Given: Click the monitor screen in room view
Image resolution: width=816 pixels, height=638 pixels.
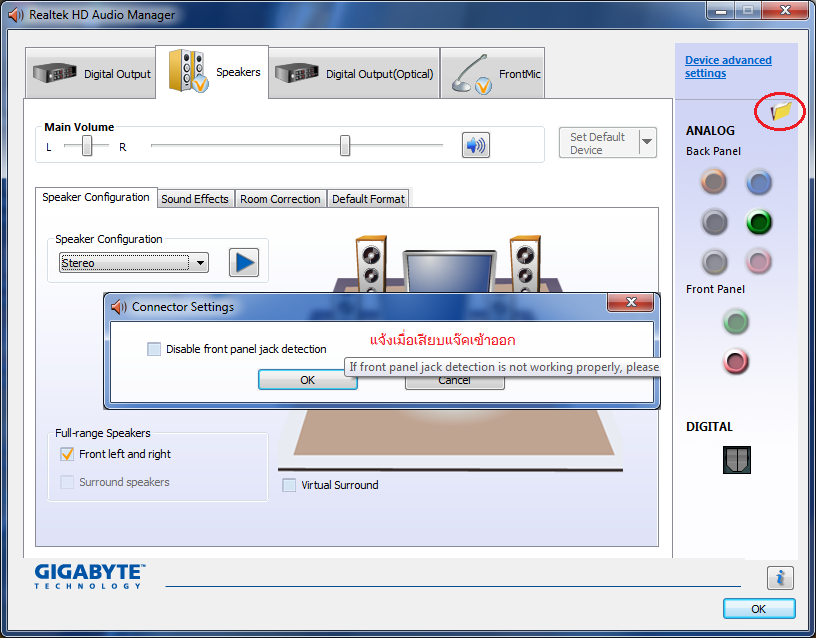Looking at the screenshot, I should pos(450,272).
